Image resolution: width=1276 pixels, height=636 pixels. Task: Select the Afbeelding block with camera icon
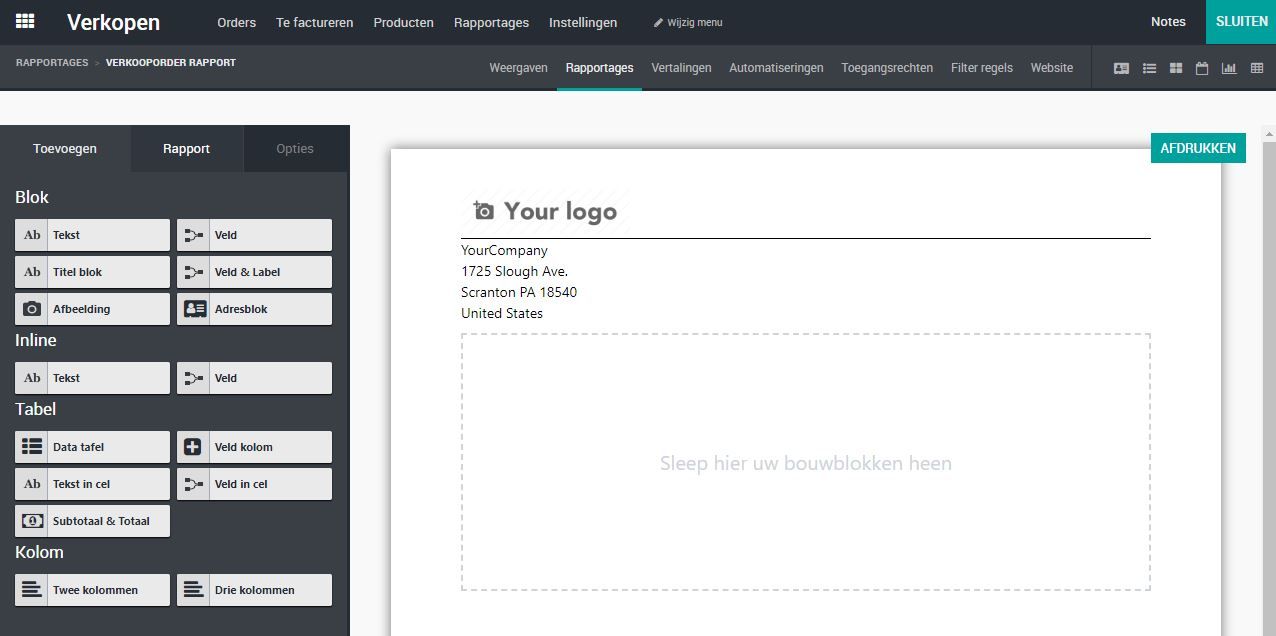pyautogui.click(x=92, y=308)
